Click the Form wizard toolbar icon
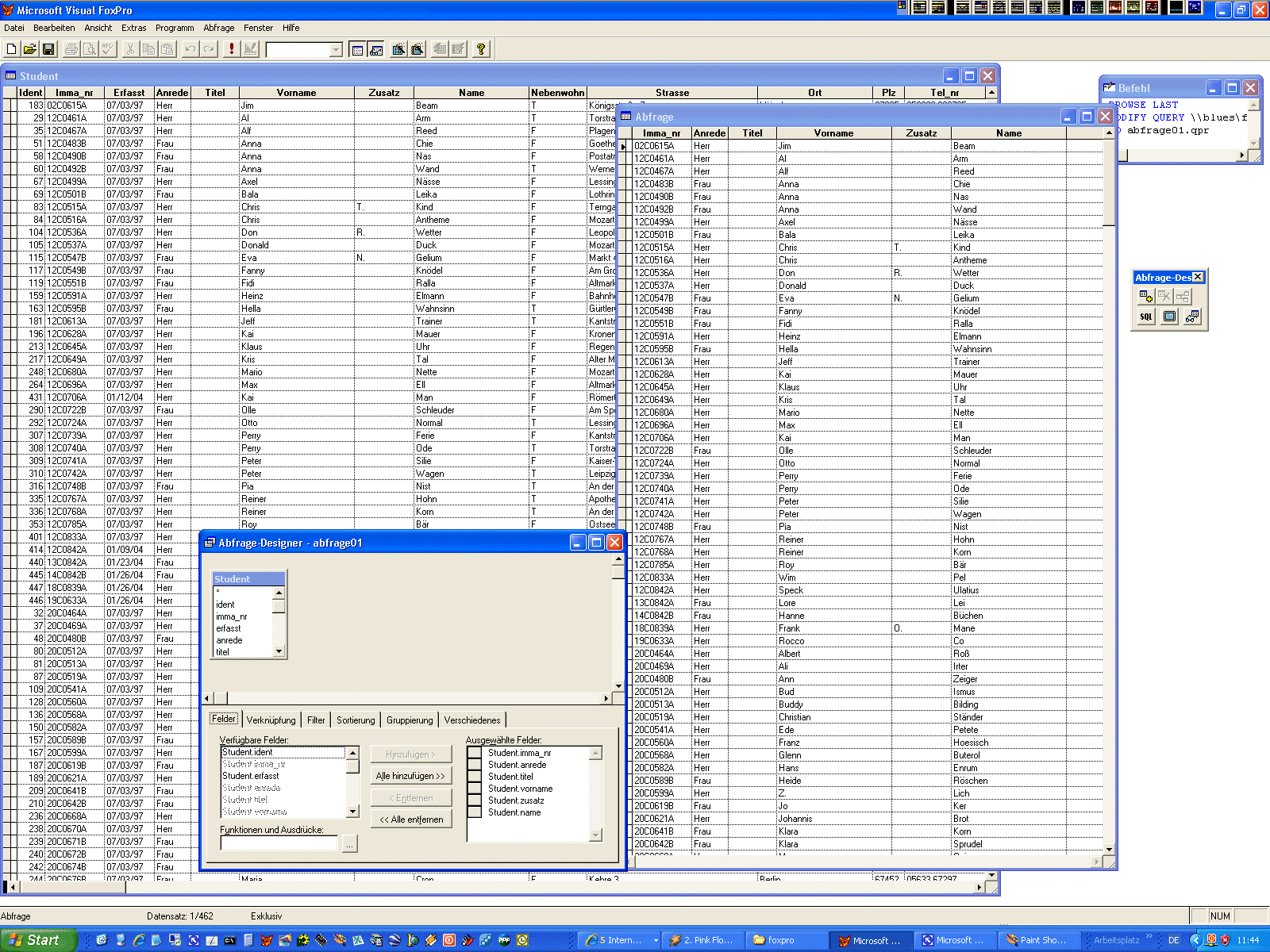Viewport: 1270px width, 952px height. pos(398,49)
